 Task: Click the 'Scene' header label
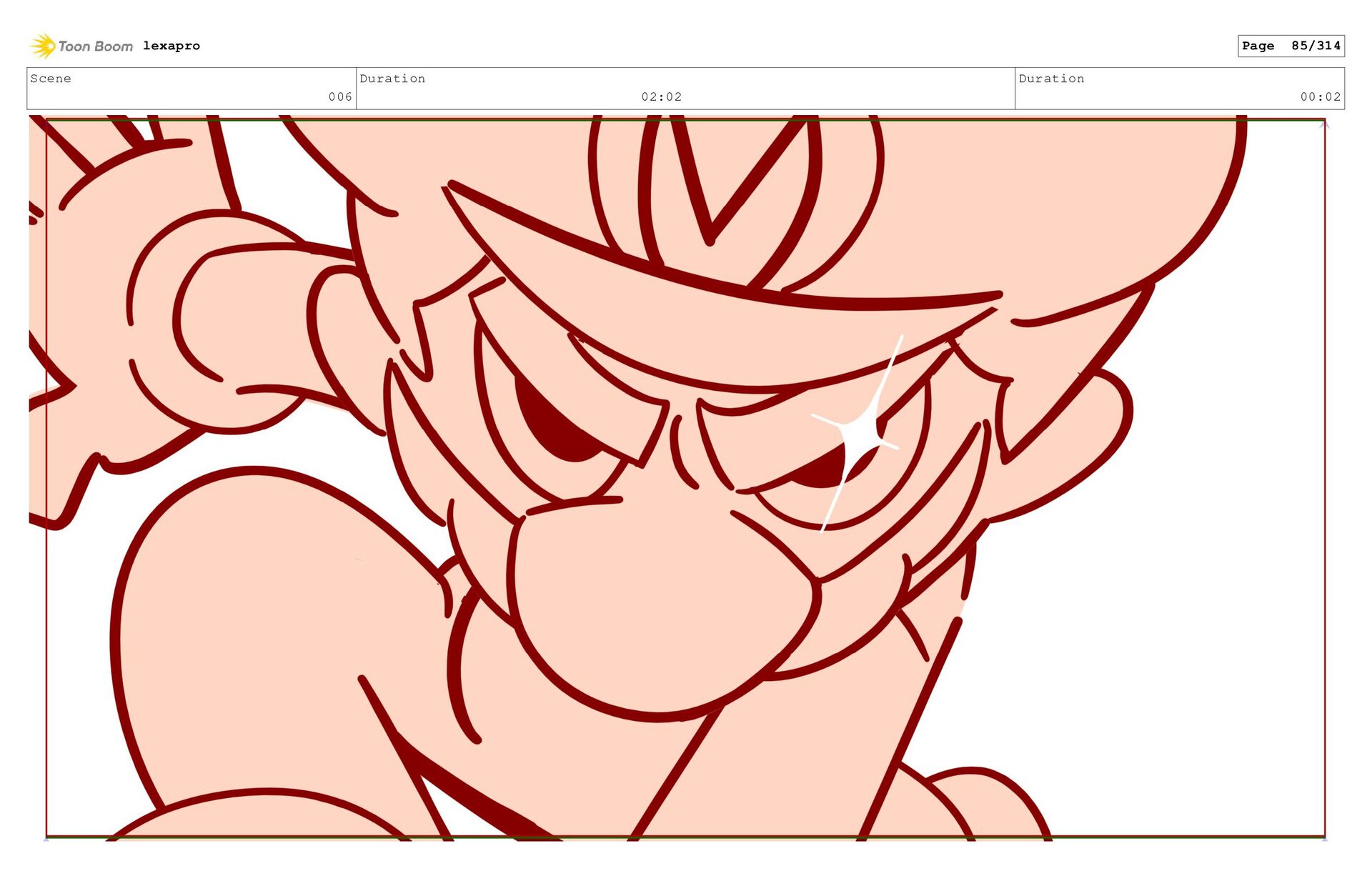click(51, 79)
